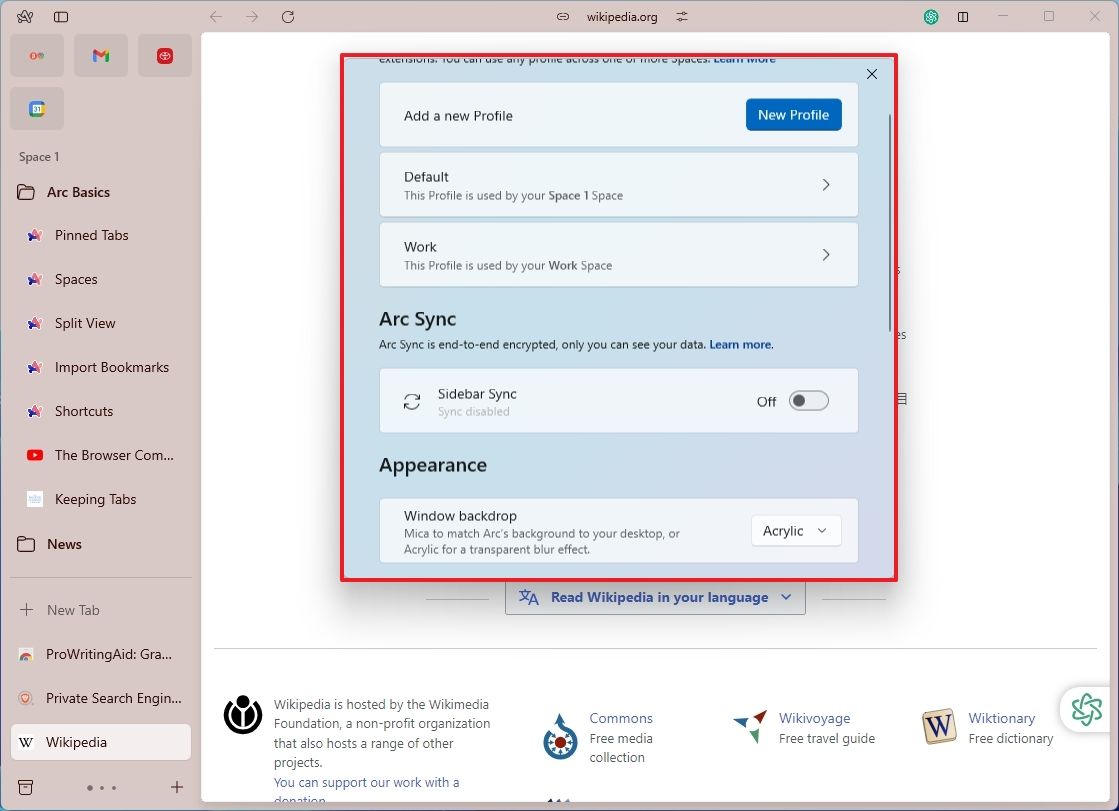Open archived tabs at sidebar bottom
The height and width of the screenshot is (811, 1119).
pos(26,788)
